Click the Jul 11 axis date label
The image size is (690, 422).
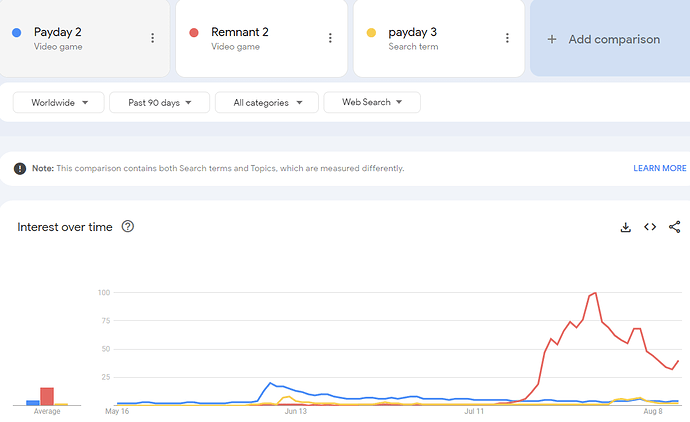pos(474,411)
